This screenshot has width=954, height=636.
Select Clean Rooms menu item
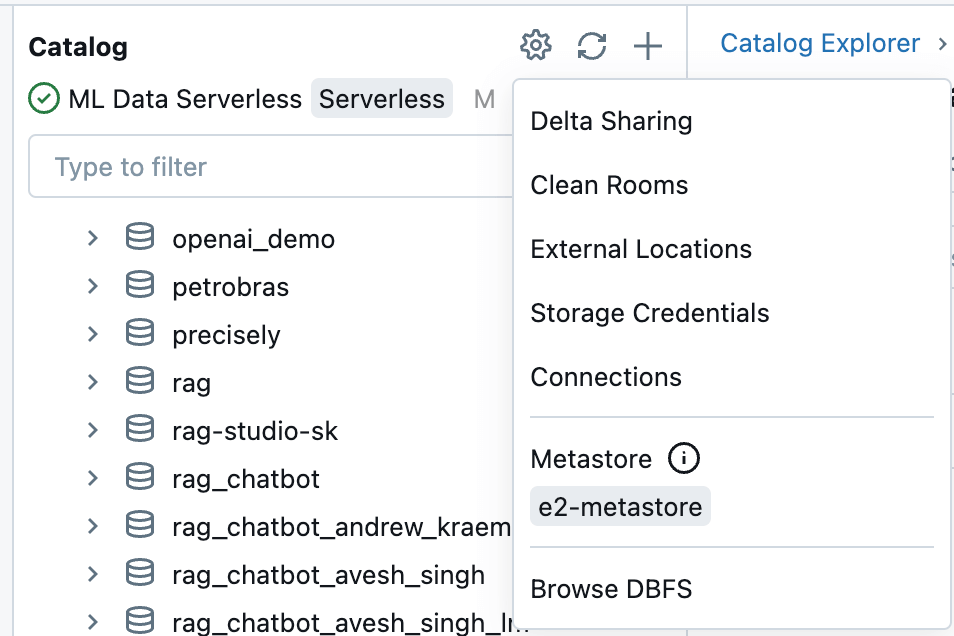point(609,185)
